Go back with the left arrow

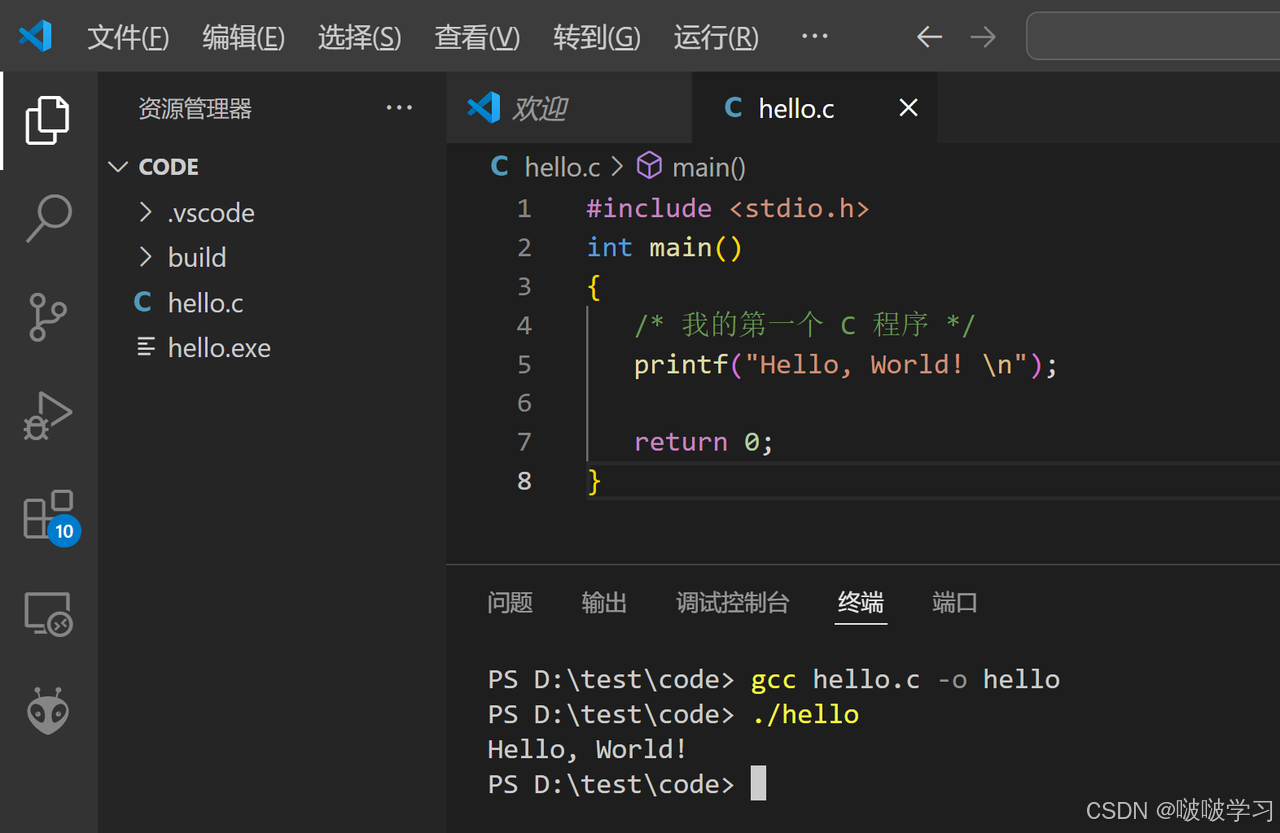[929, 37]
